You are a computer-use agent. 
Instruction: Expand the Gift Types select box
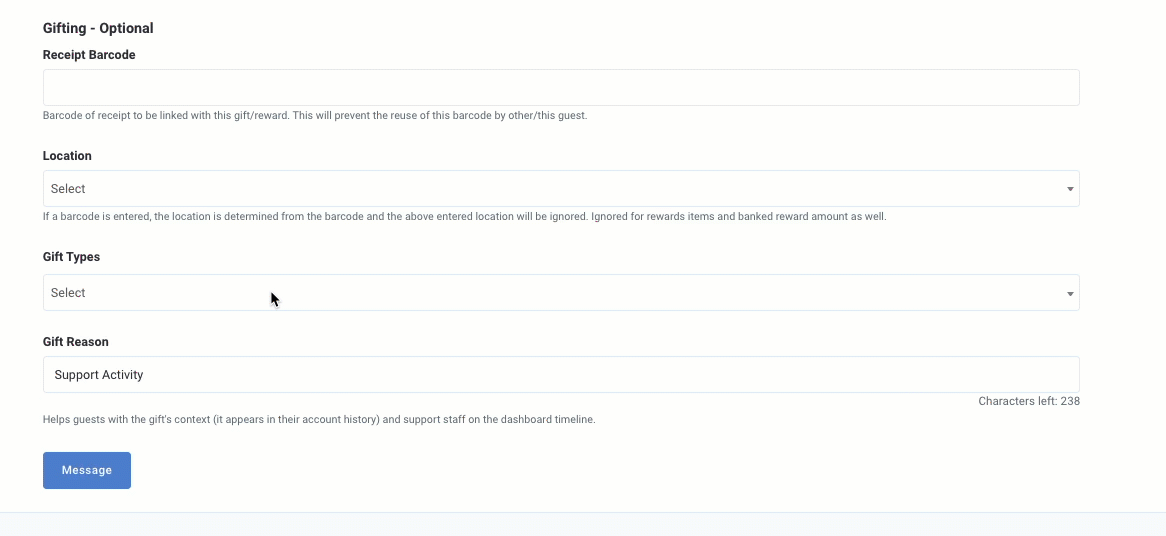tap(561, 293)
